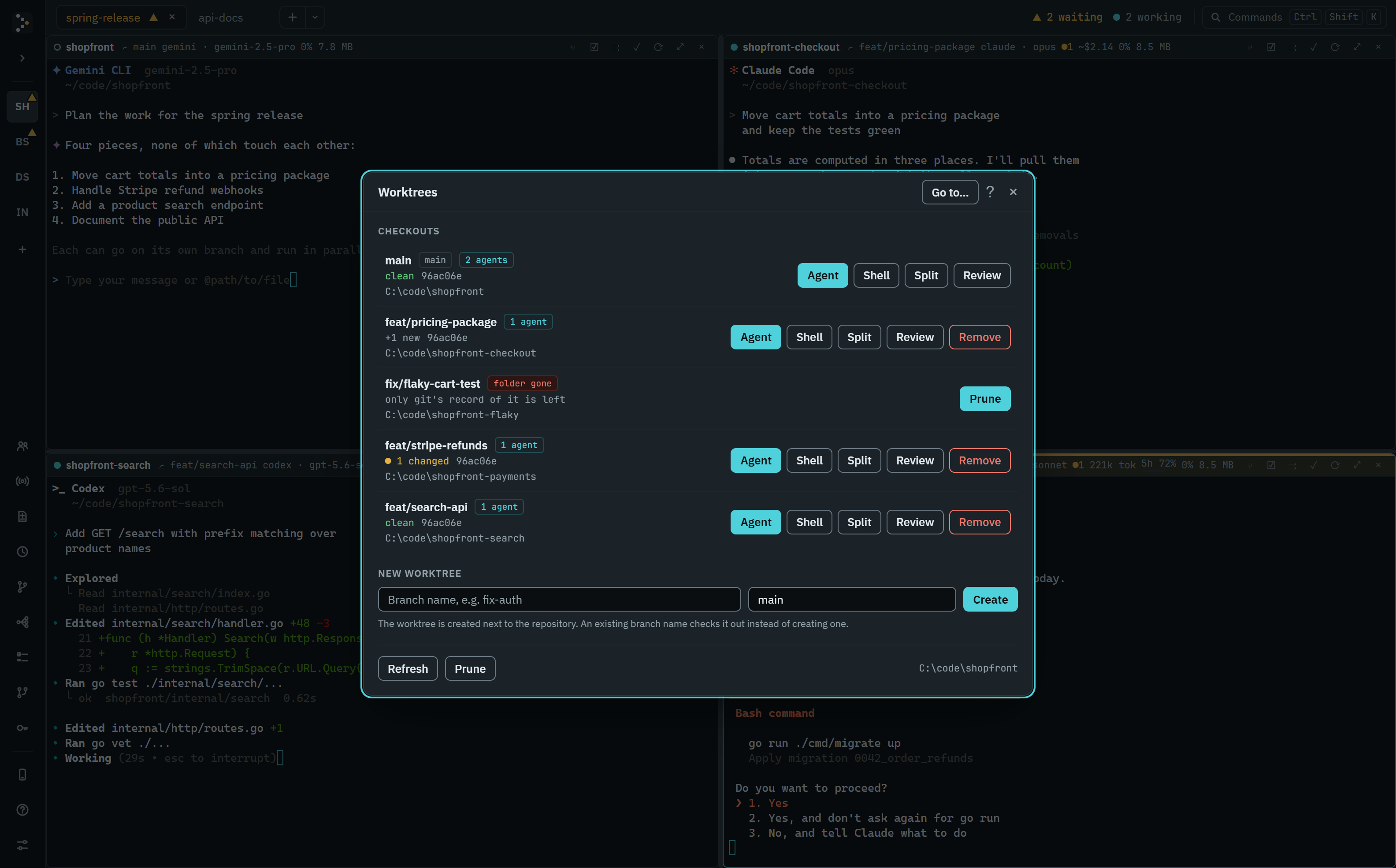Click Split for feat/search-api worktree

859,522
